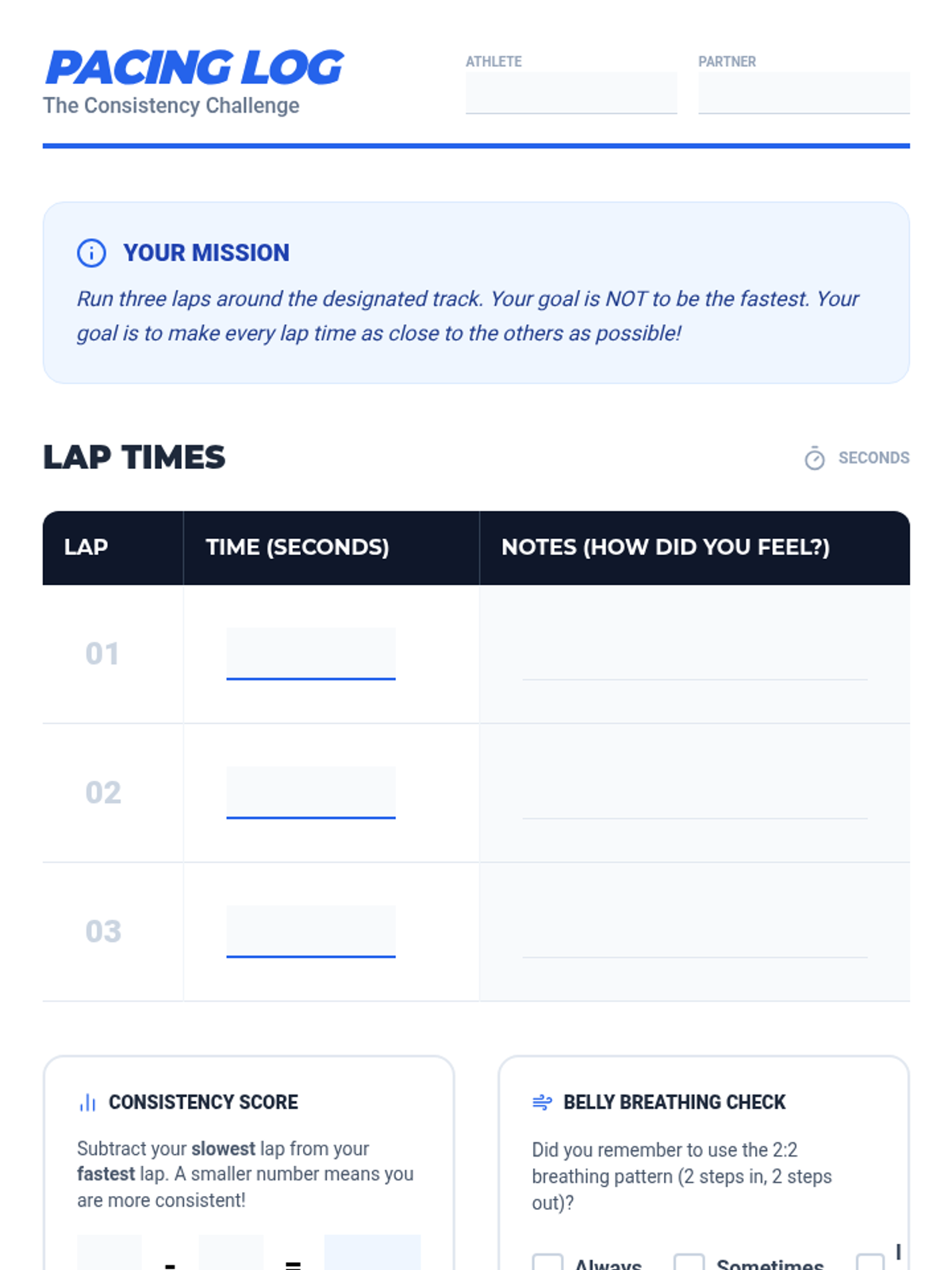Viewport: 952px width, 1270px height.
Task: Click the wind icon by Belly Breathing Check
Action: (x=543, y=1102)
